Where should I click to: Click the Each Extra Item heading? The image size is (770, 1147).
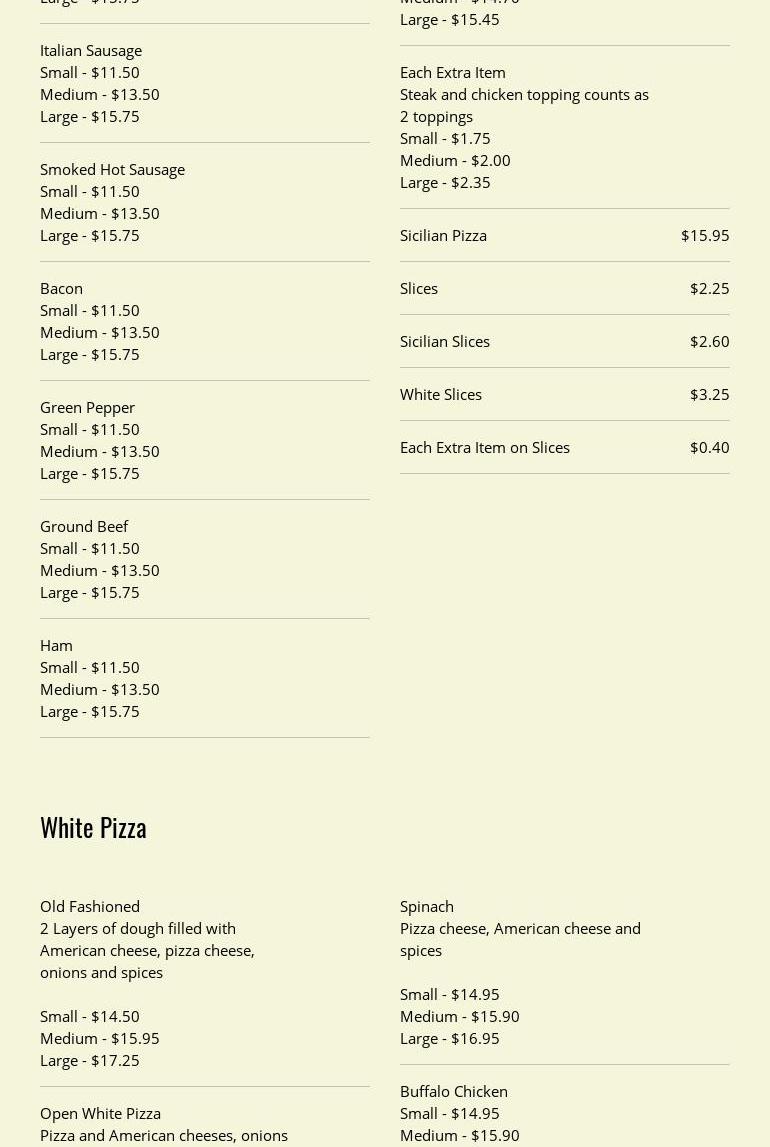[453, 72]
